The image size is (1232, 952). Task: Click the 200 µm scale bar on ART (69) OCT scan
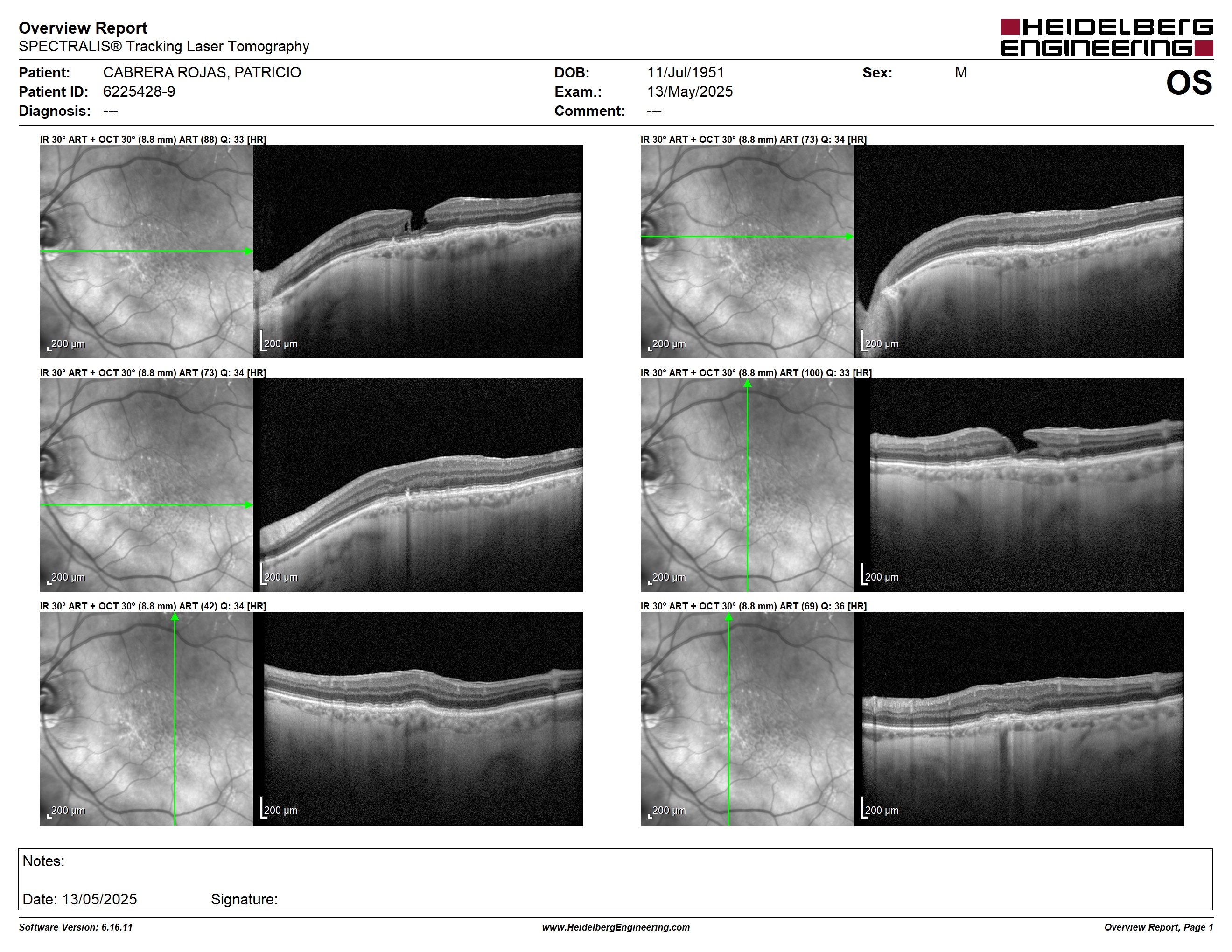point(880,808)
